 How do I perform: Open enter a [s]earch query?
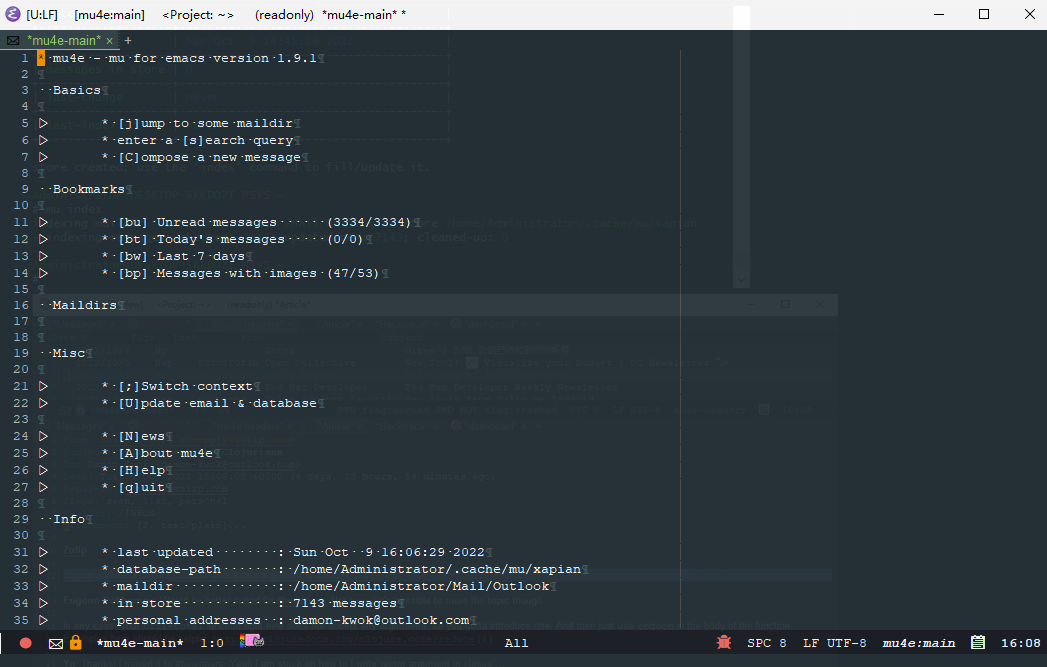[205, 140]
